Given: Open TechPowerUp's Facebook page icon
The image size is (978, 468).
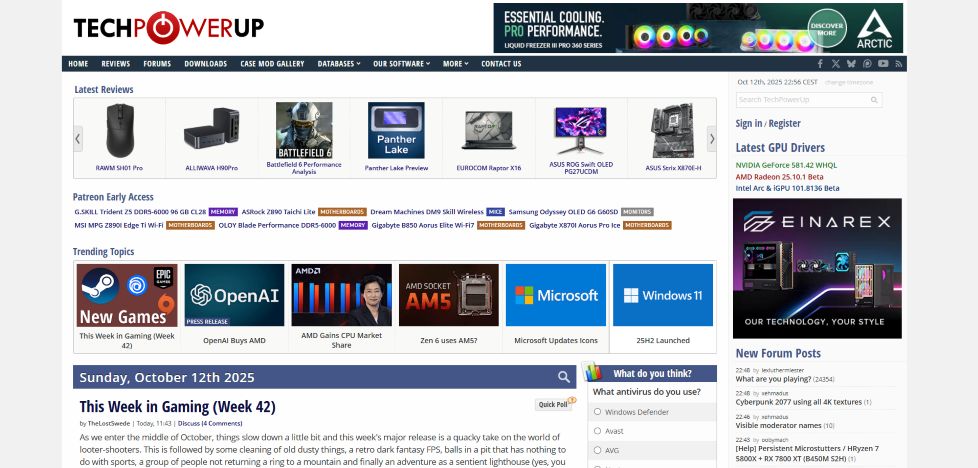Looking at the screenshot, I should click(x=820, y=64).
